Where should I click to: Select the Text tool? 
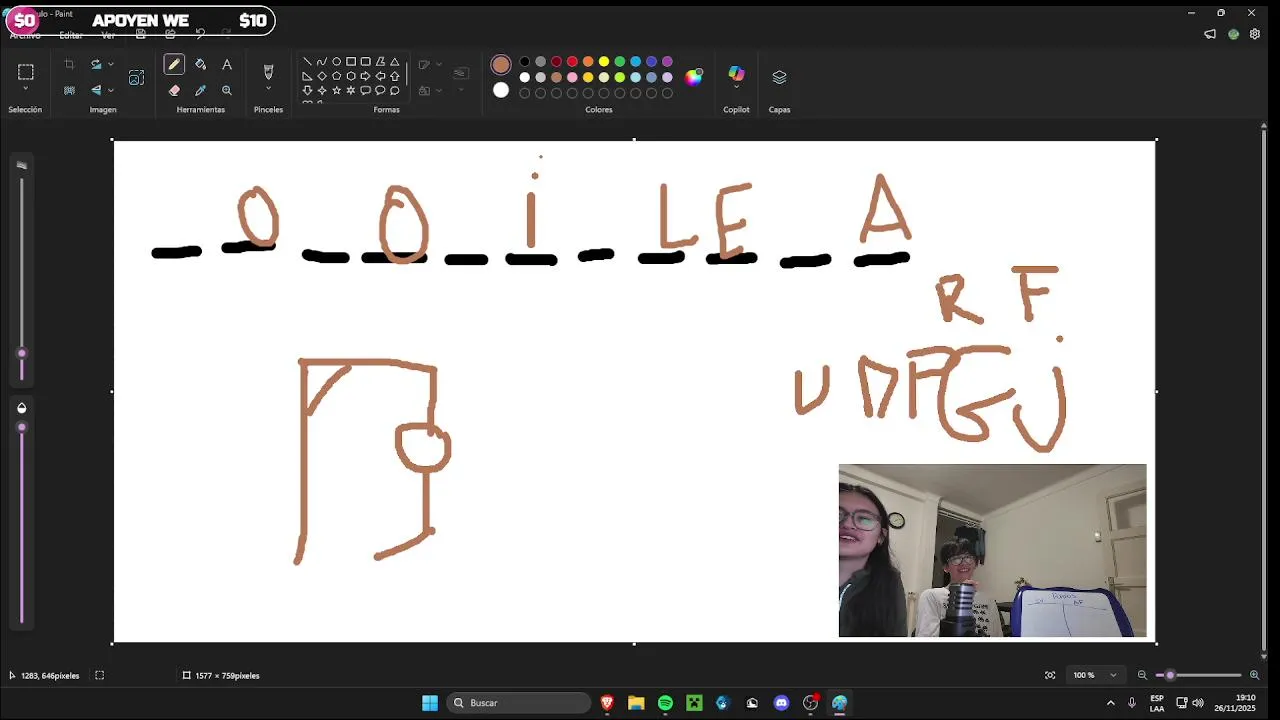227,64
